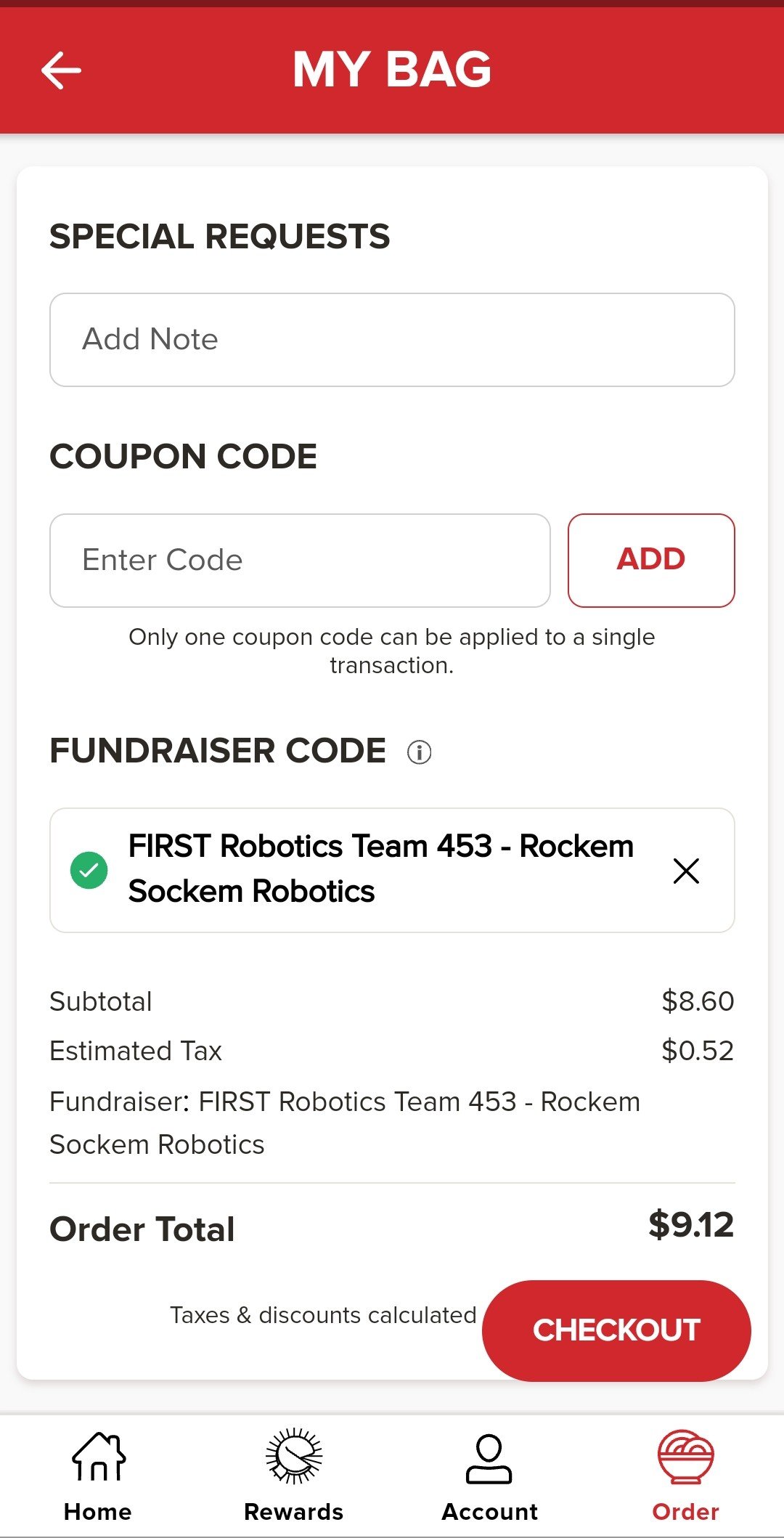Go back using the header arrow
The width and height of the screenshot is (784, 1538).
point(61,70)
